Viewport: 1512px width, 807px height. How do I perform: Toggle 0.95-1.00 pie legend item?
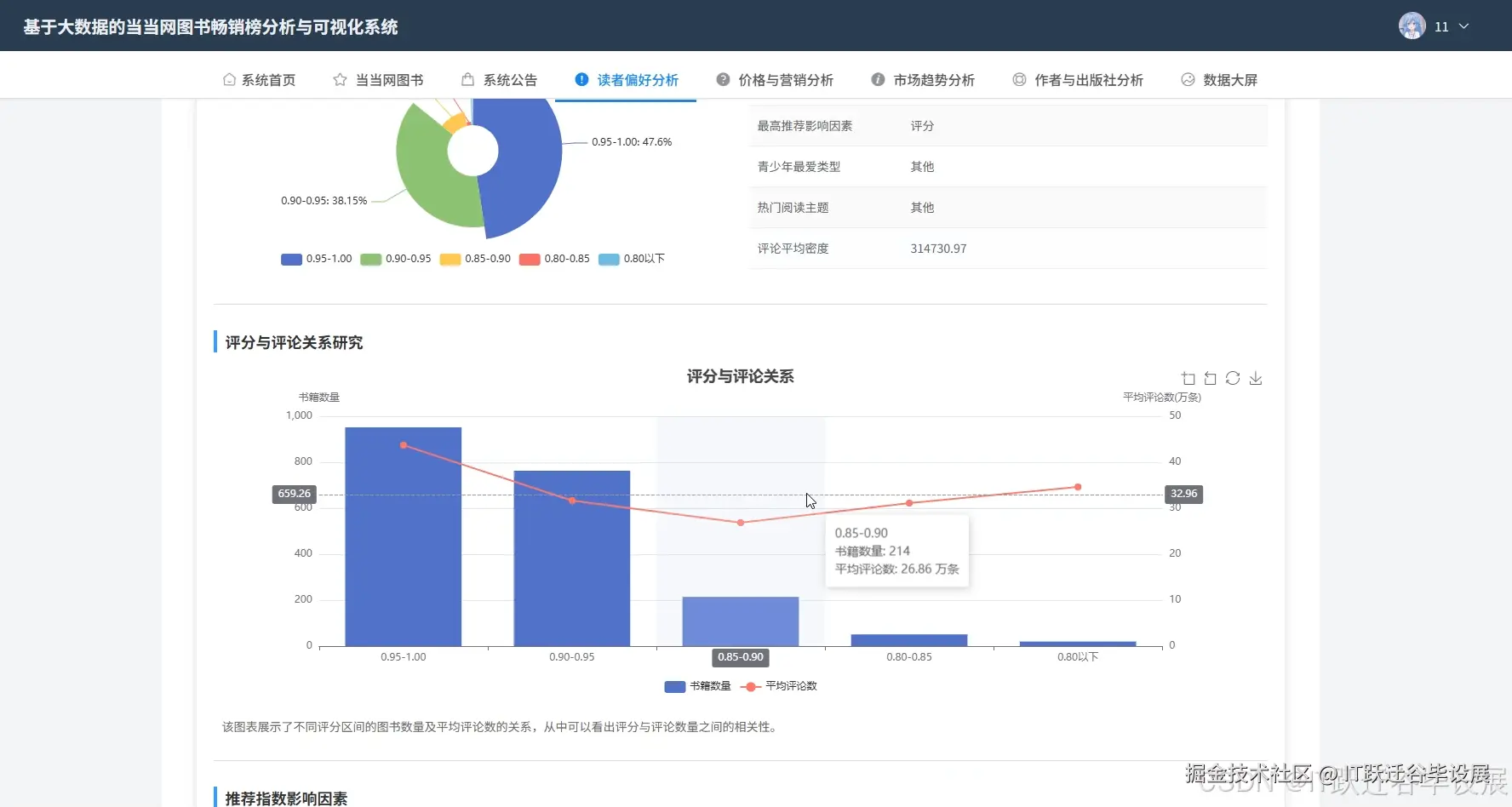[x=317, y=259]
